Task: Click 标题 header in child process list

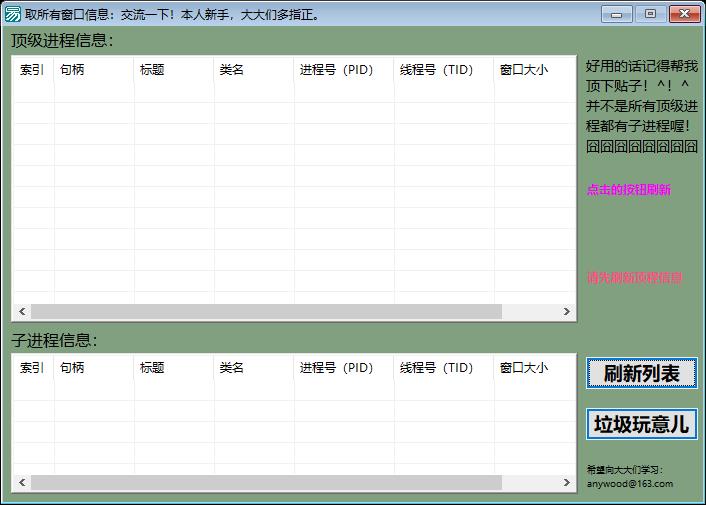Action: pos(174,368)
